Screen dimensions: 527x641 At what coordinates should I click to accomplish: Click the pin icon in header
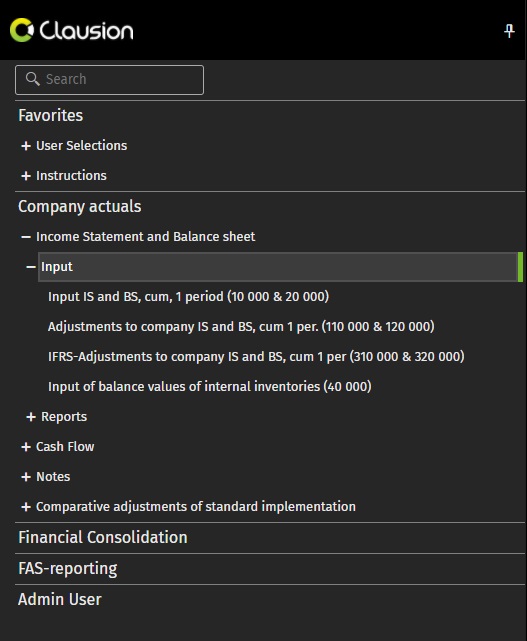click(509, 31)
